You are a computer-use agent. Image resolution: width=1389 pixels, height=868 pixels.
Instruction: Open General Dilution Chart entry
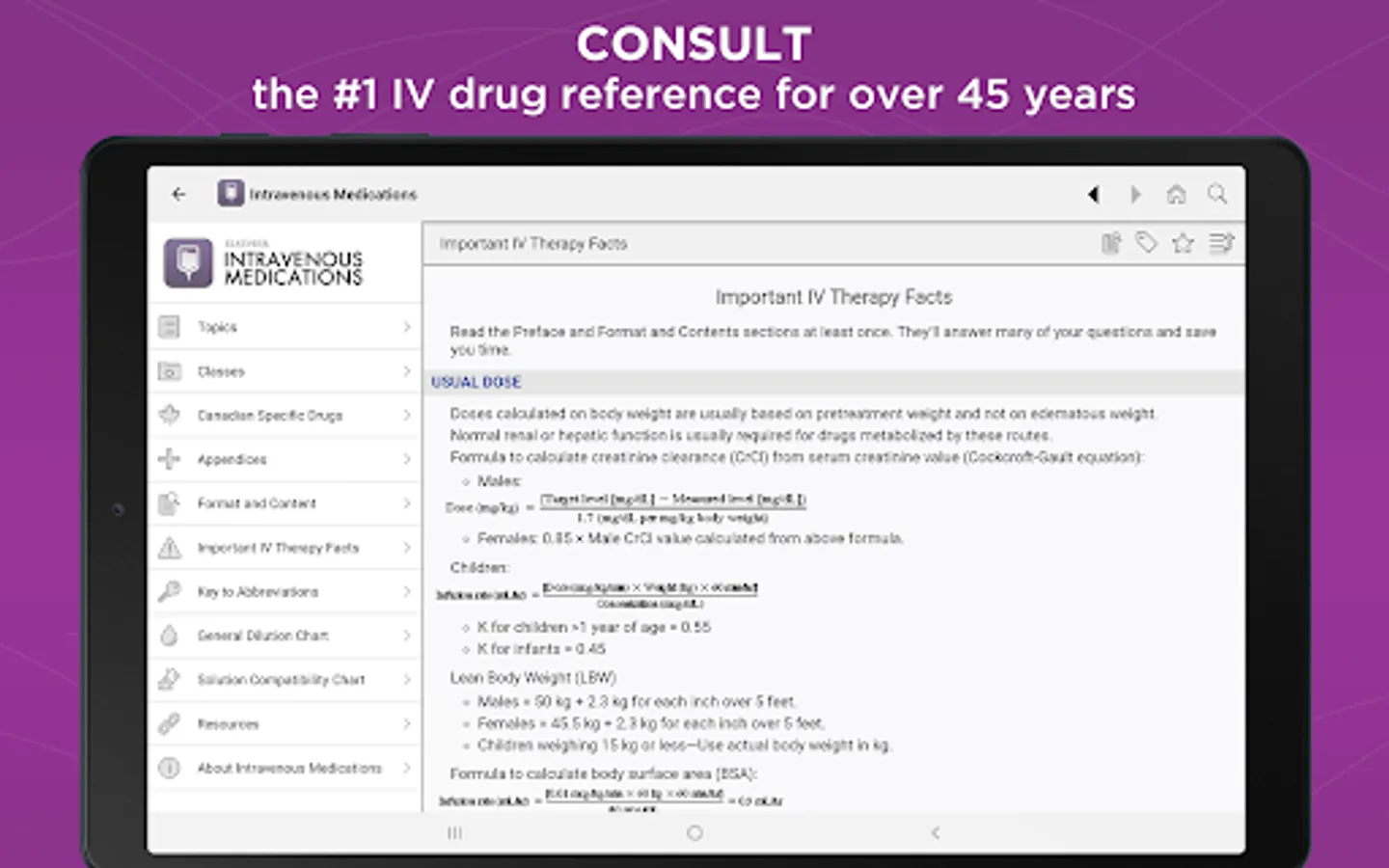[286, 636]
